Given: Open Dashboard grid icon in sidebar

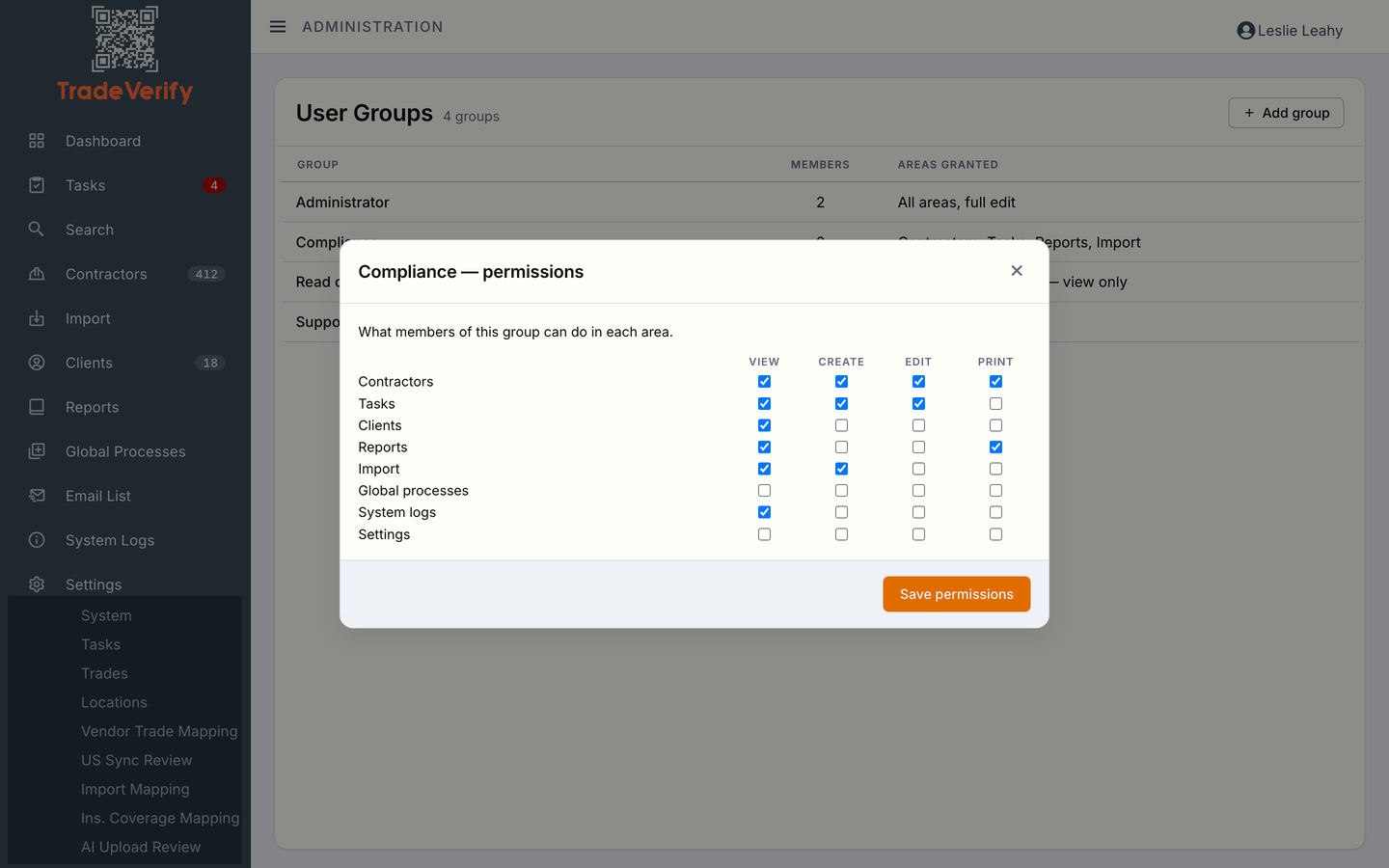Looking at the screenshot, I should click(37, 141).
